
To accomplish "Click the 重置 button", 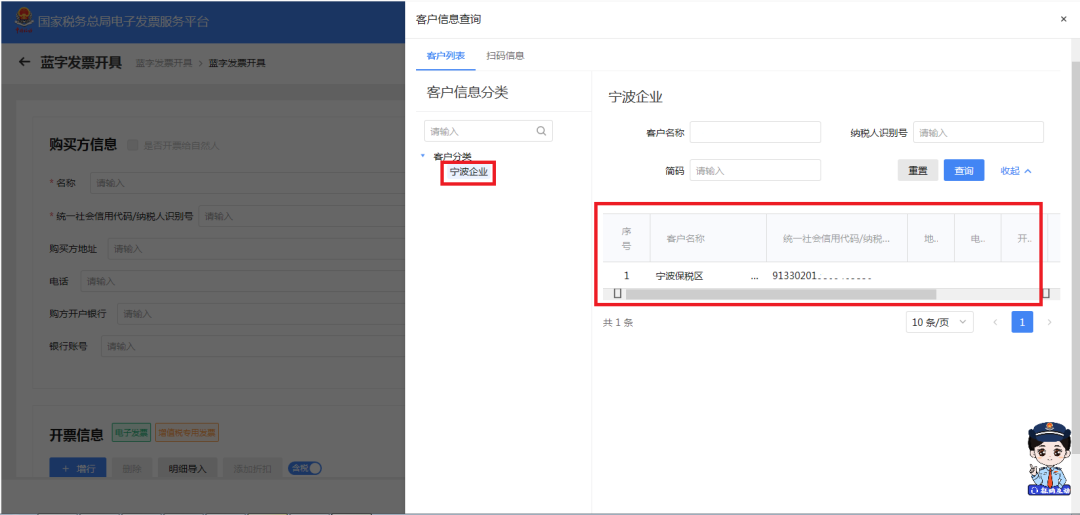I will point(917,171).
